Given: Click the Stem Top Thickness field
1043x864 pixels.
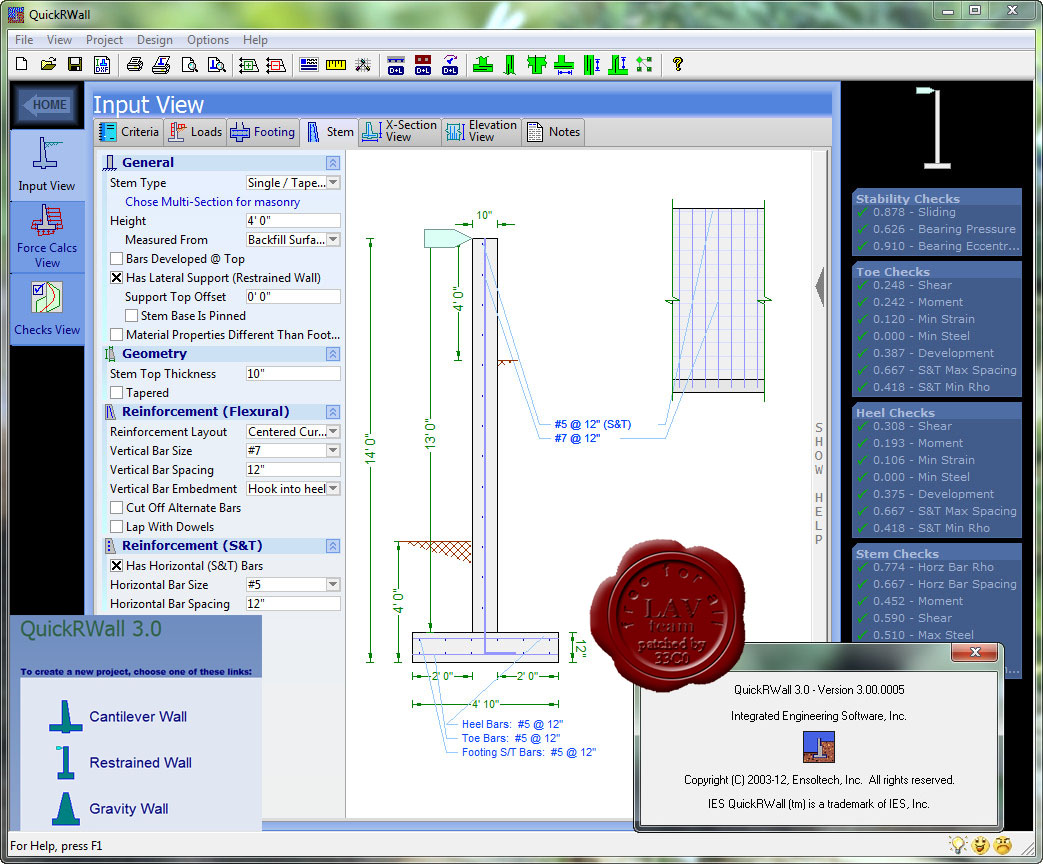Looking at the screenshot, I should pos(293,374).
